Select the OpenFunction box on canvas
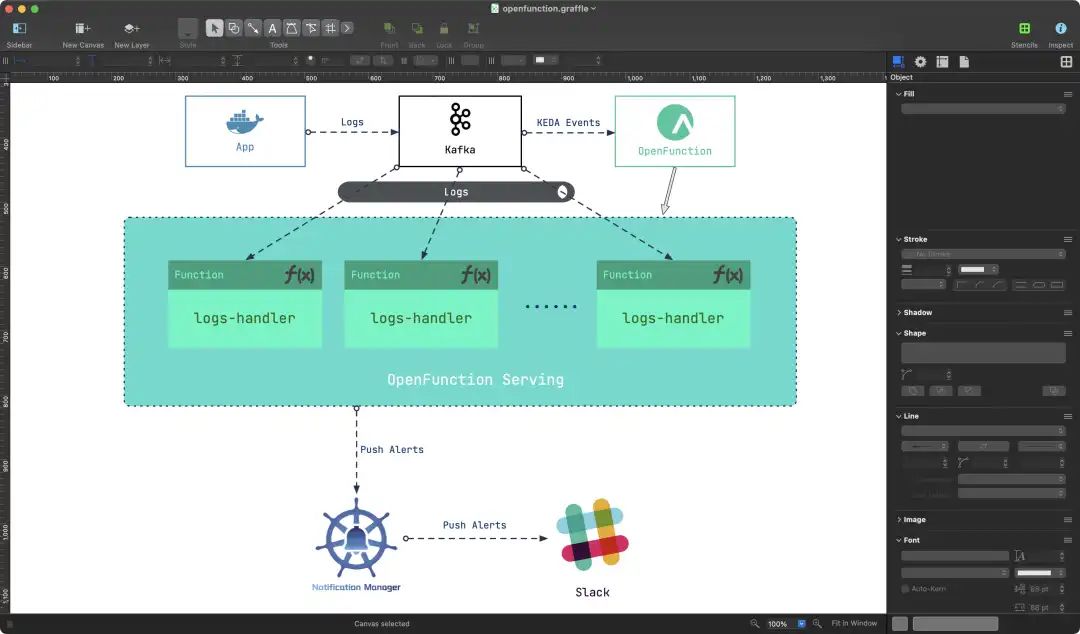Viewport: 1080px width, 634px height. [x=675, y=132]
